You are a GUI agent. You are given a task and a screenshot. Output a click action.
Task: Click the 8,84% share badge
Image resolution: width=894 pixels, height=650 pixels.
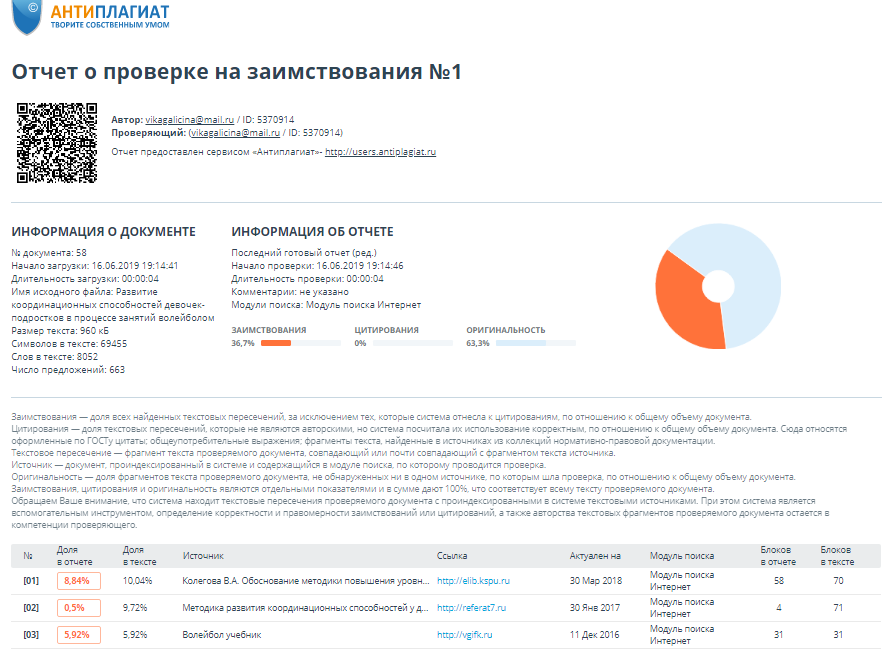[76, 580]
